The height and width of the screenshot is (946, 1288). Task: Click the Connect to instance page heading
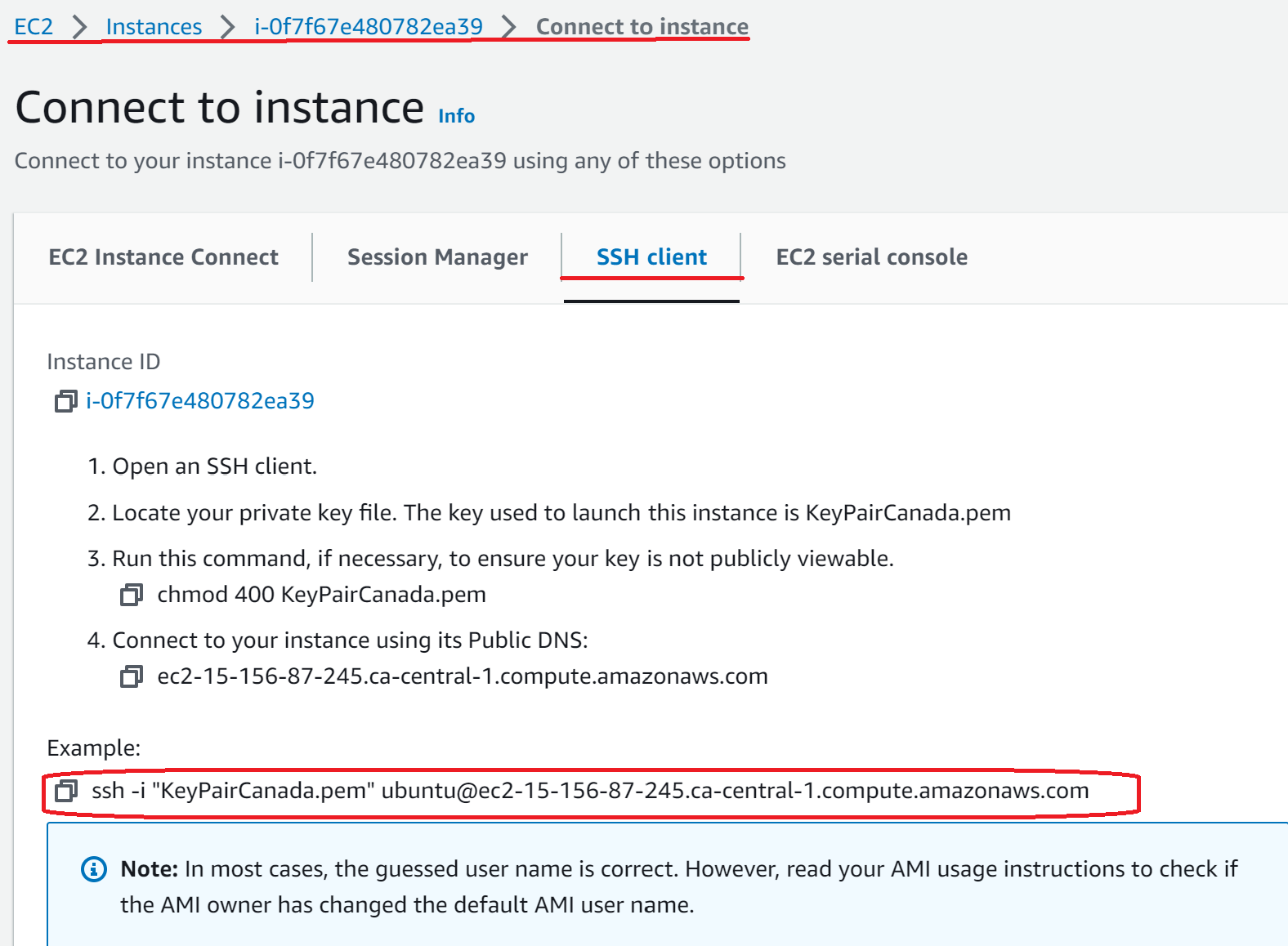click(220, 108)
